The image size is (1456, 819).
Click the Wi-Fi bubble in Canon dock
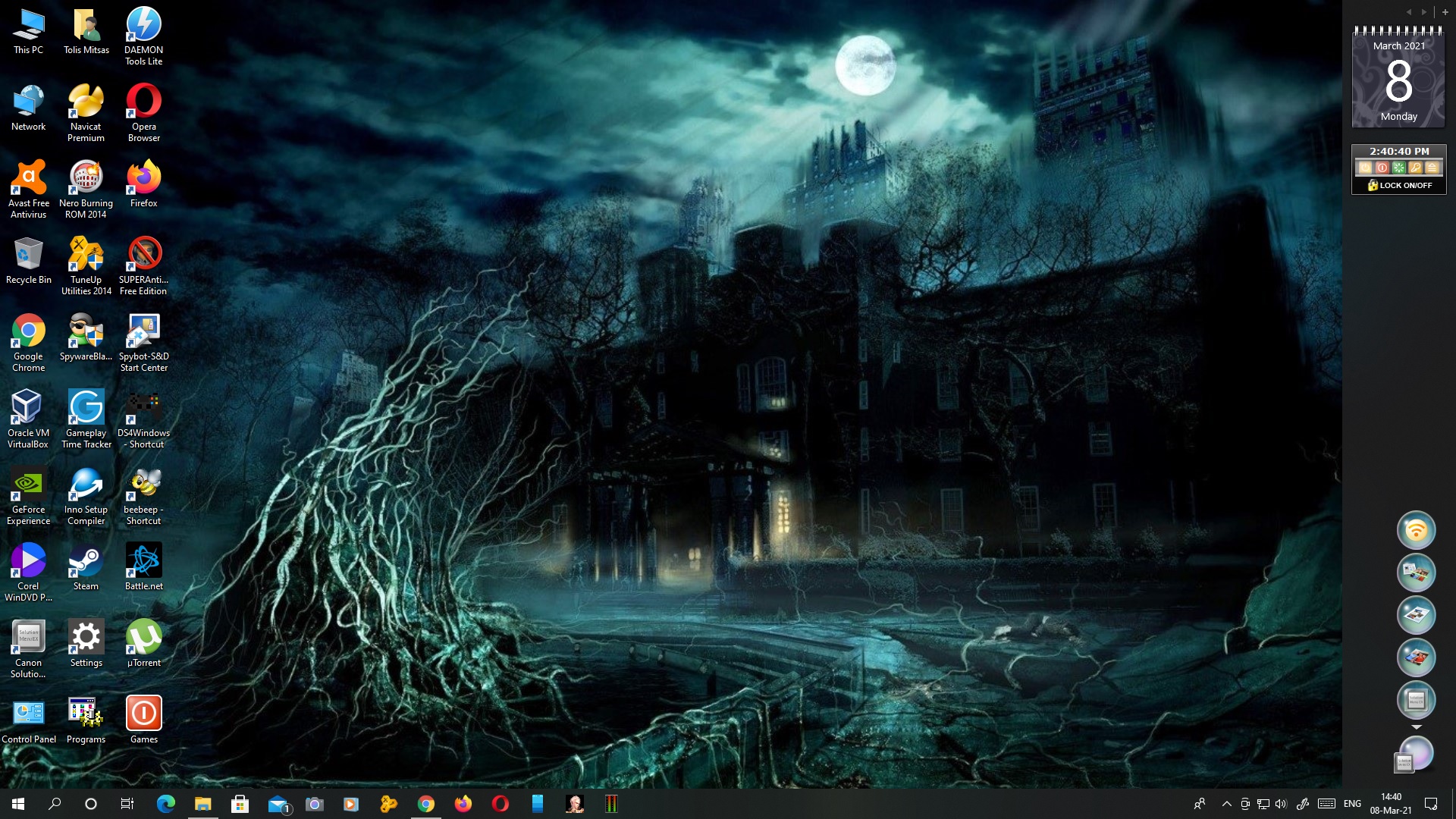[1416, 530]
